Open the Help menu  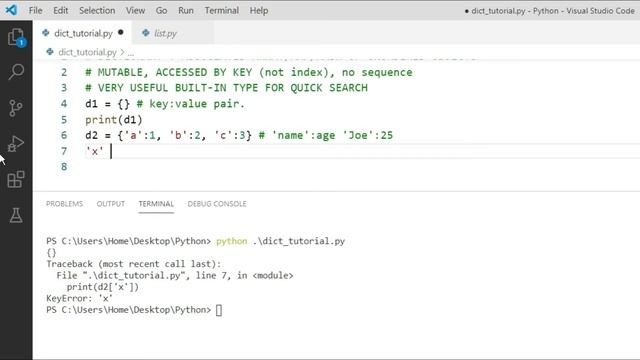(259, 10)
